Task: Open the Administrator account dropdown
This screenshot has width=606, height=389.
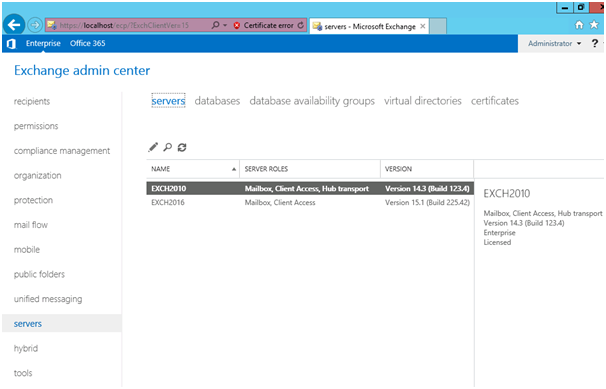Action: 555,44
